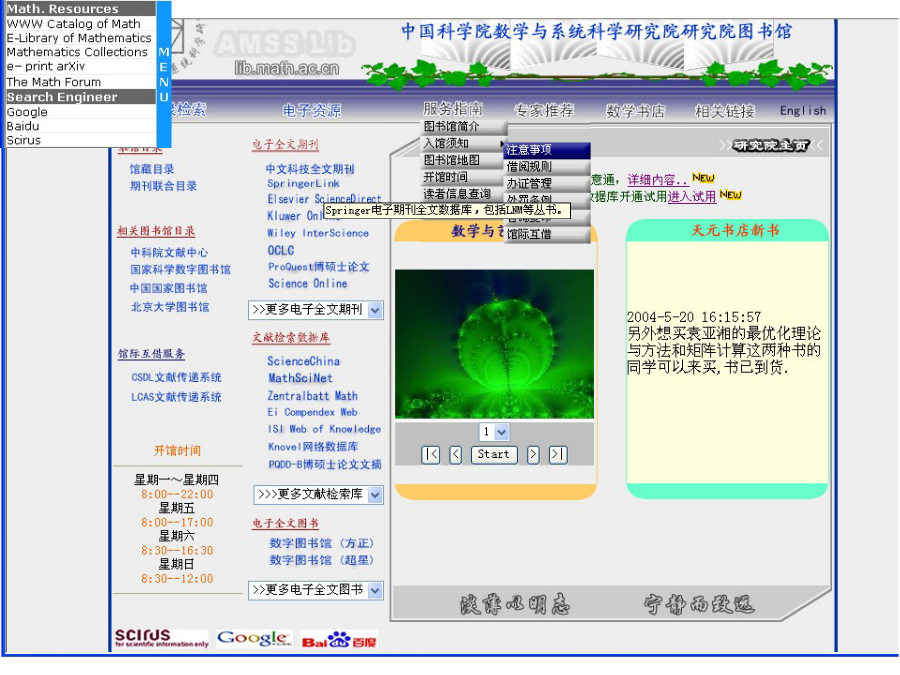Open the Scirus logo link
Image resolution: width=900 pixels, height=675 pixels.
(161, 638)
